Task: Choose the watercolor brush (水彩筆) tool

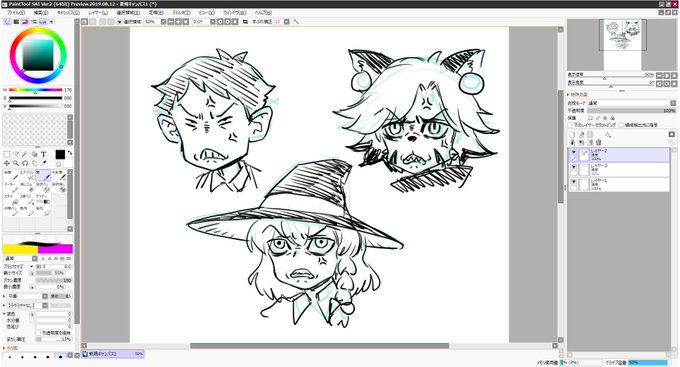Action: [x=59, y=175]
